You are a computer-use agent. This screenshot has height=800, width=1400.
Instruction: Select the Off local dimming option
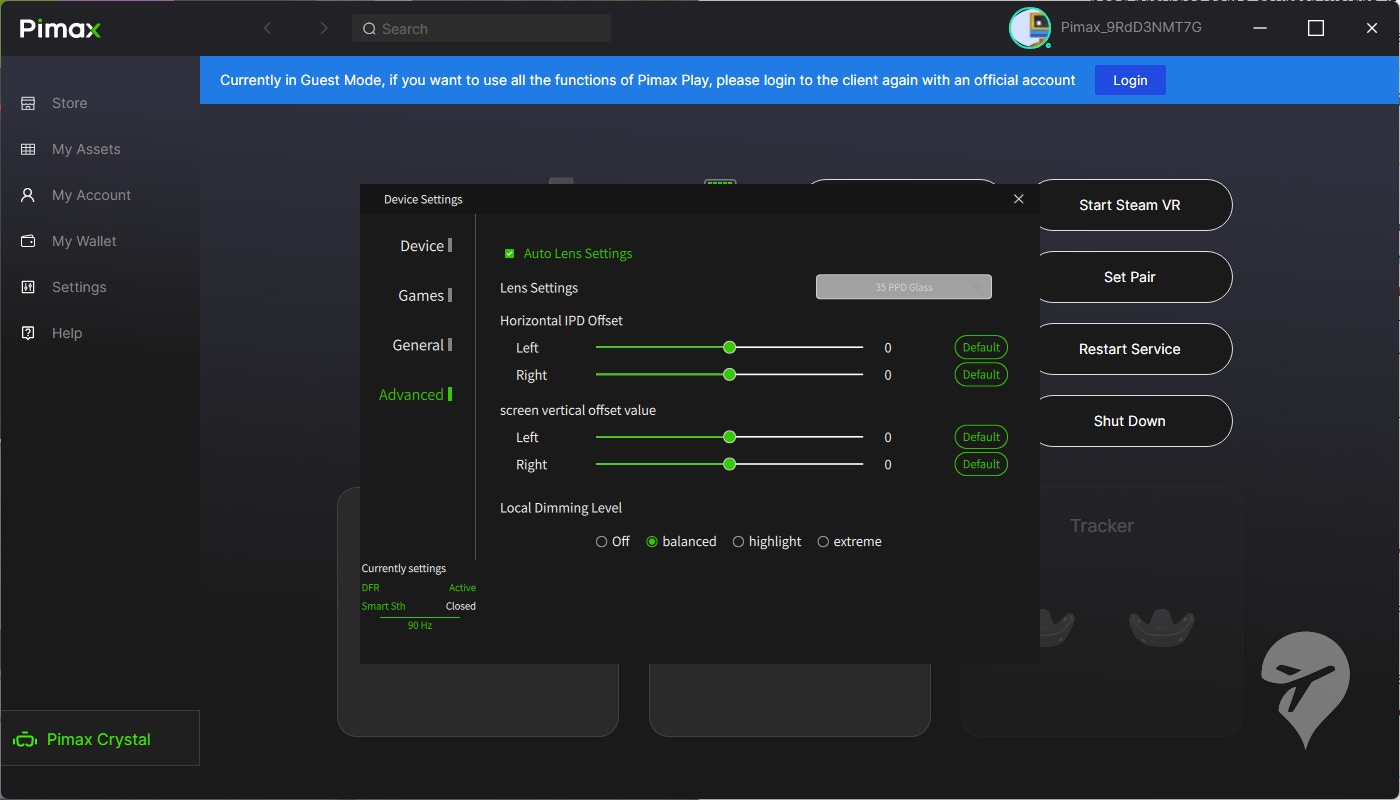coord(601,542)
